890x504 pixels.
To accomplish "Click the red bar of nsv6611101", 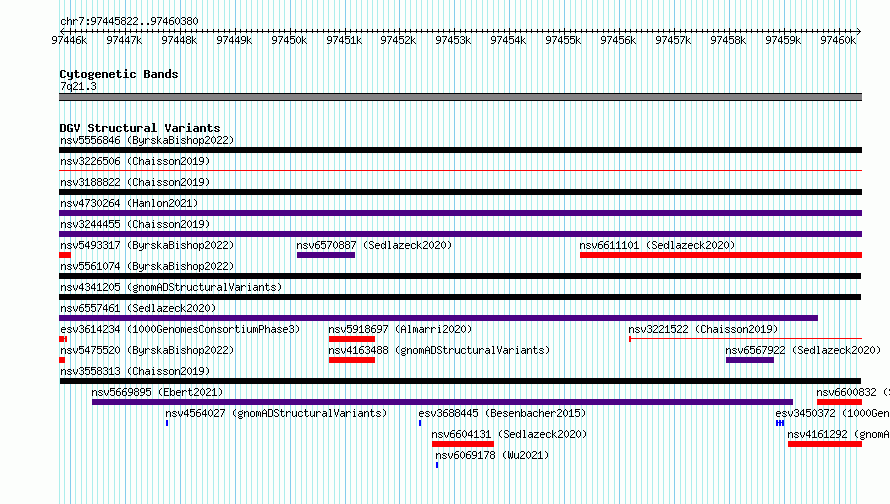I will 721,255.
